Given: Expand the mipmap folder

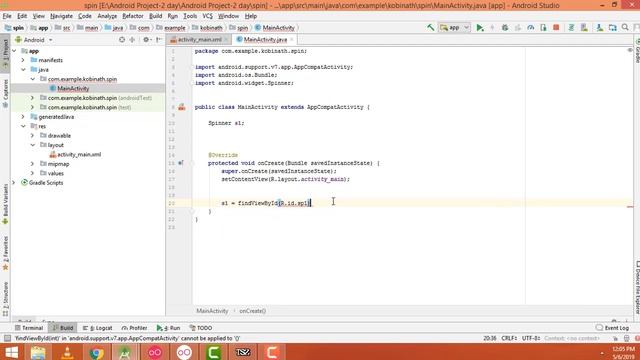Looking at the screenshot, I should pos(33,164).
